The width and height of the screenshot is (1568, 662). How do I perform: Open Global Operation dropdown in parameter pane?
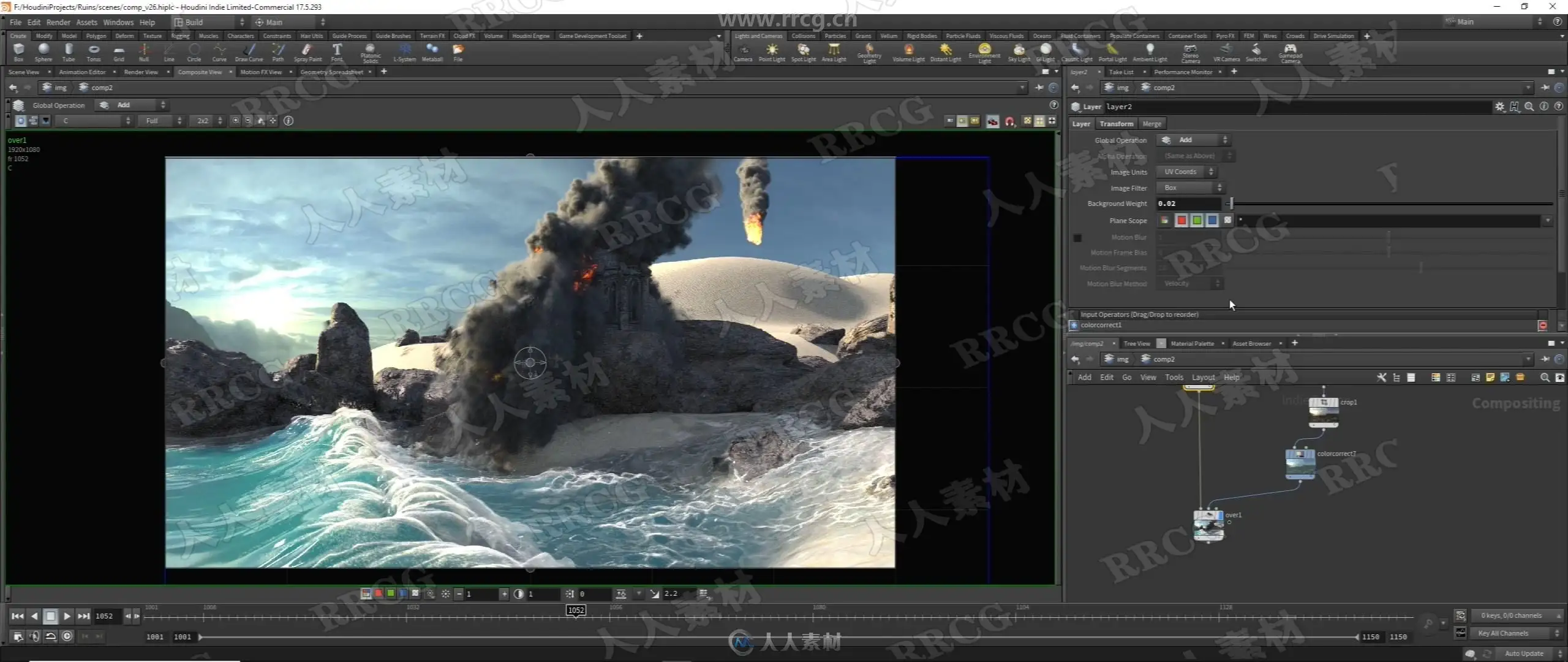pos(1193,140)
